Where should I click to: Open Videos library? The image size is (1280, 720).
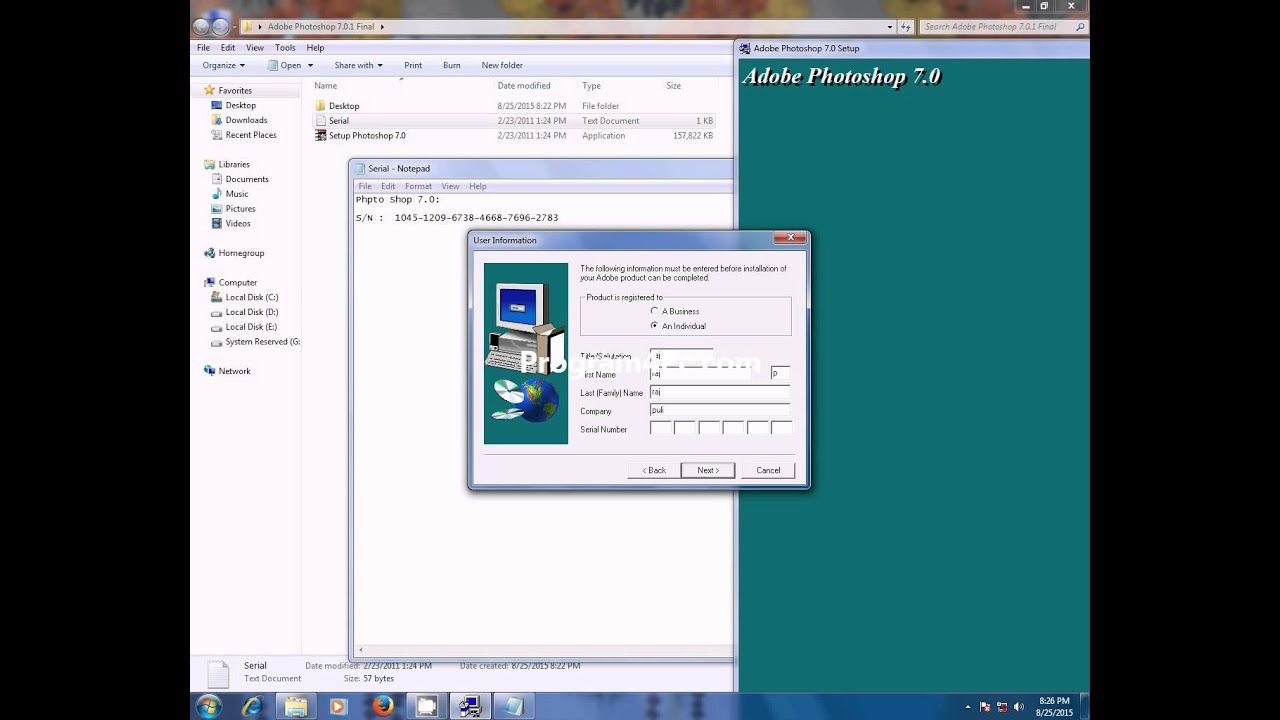[x=238, y=224]
